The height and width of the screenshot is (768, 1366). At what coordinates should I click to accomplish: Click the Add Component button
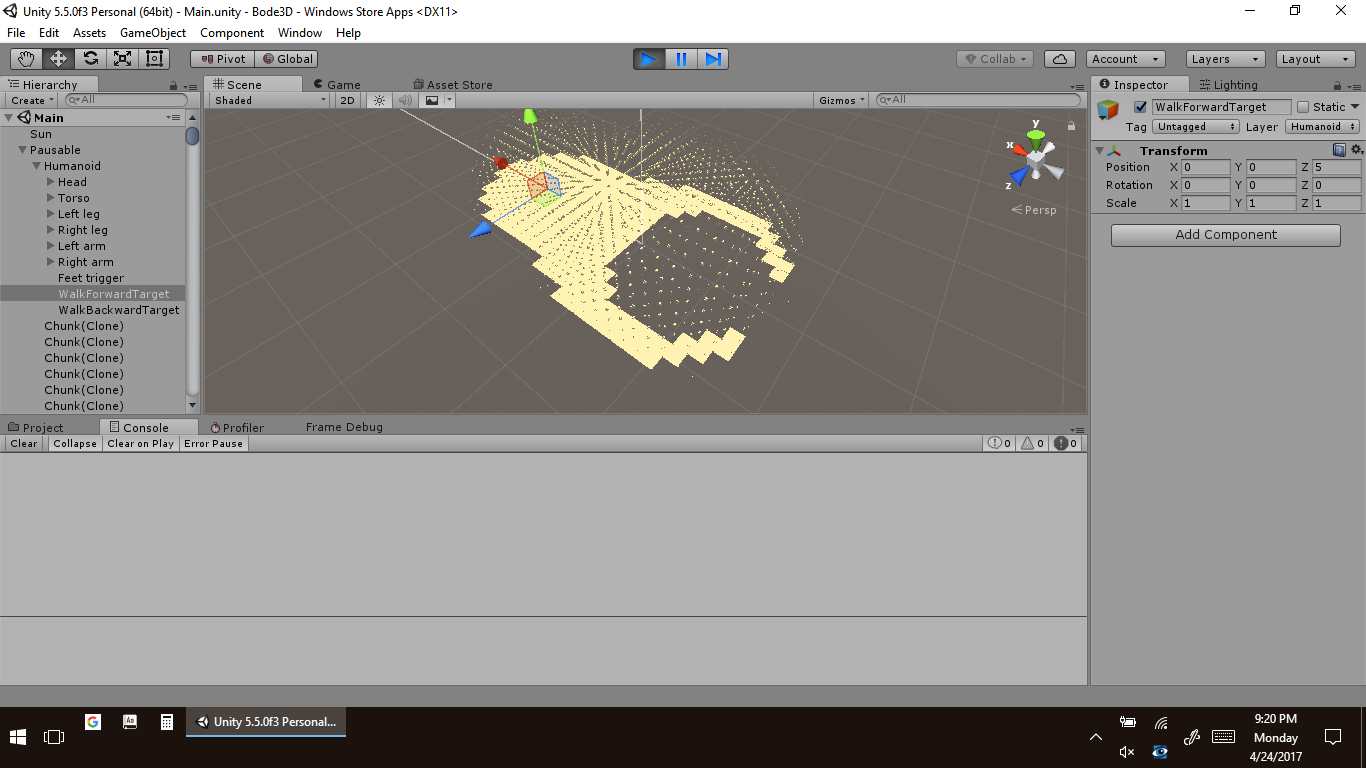tap(1225, 235)
